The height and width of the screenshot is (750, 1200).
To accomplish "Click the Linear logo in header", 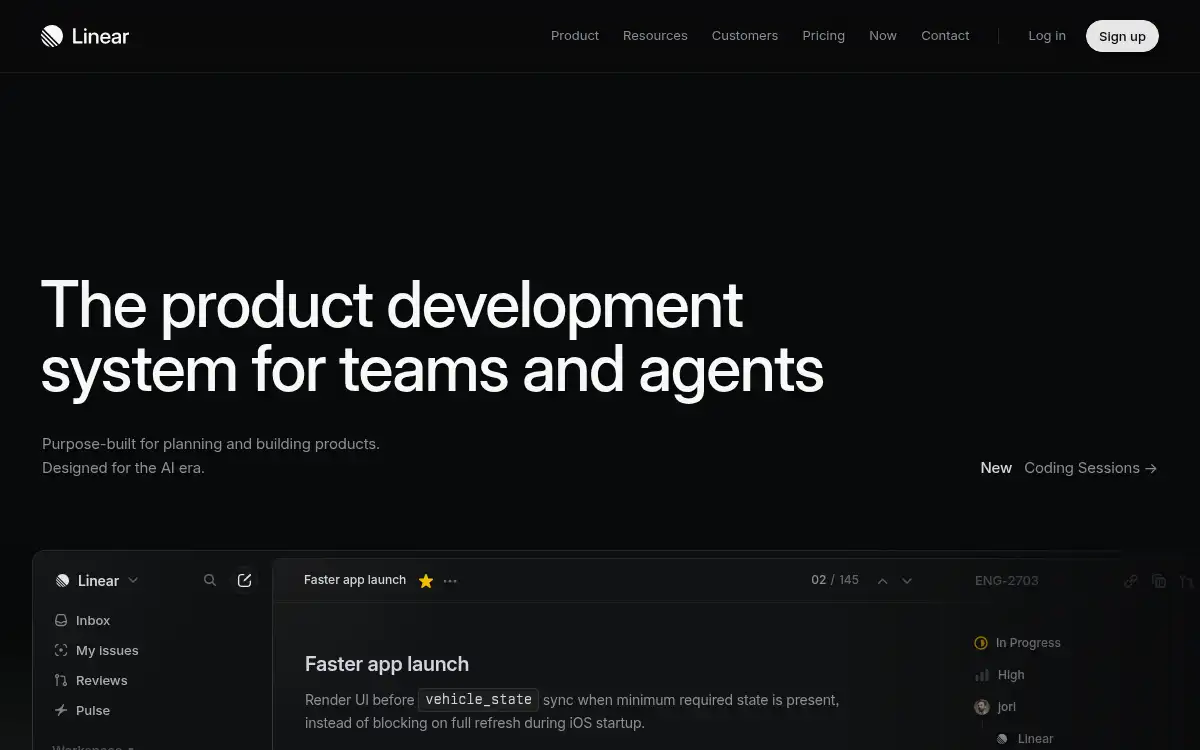I will [85, 36].
